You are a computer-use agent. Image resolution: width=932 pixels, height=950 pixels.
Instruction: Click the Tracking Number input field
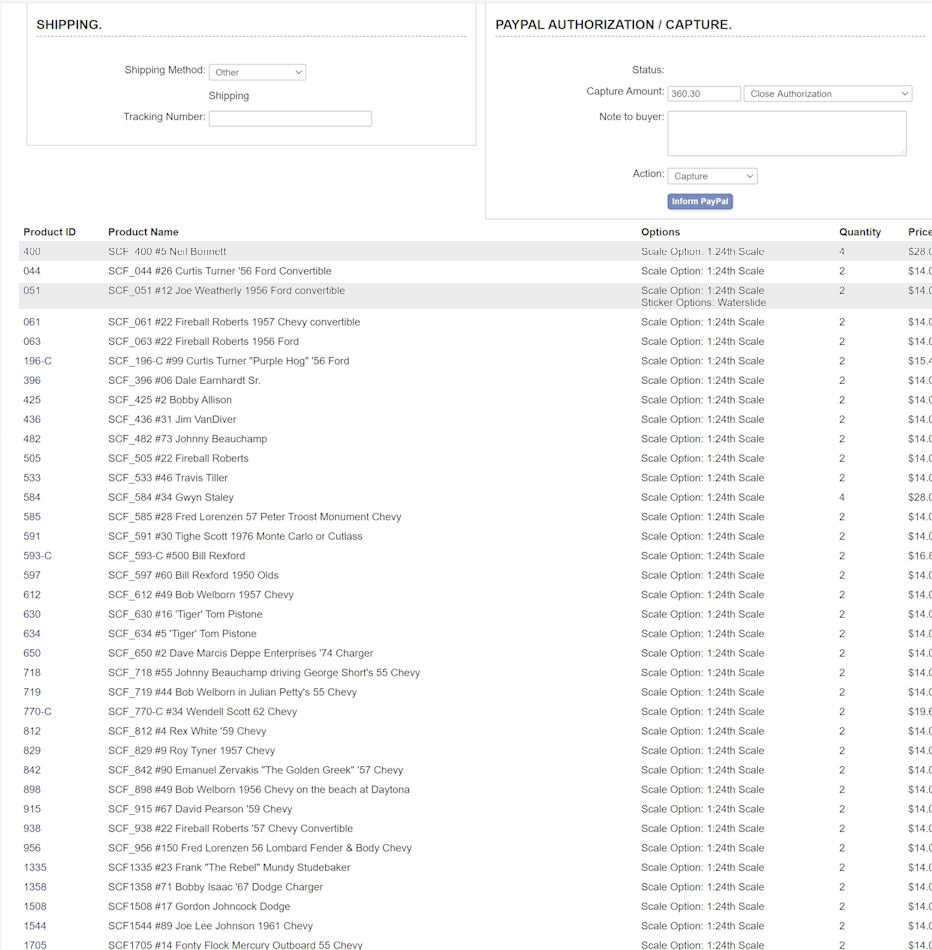tap(290, 118)
